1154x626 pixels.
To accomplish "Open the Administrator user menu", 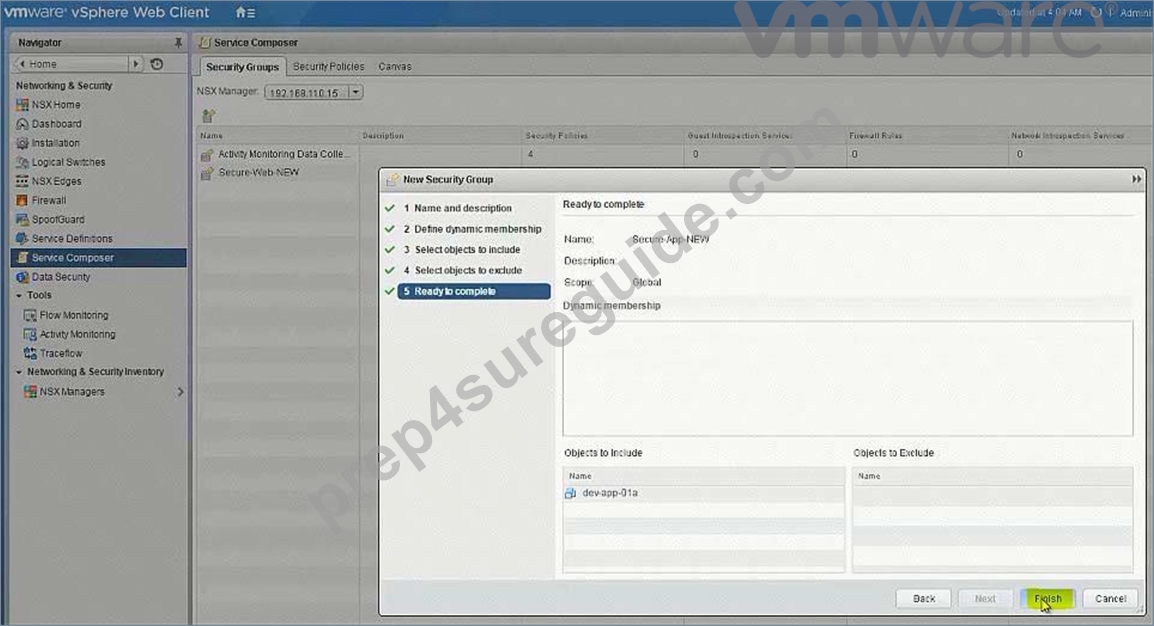I will [x=1136, y=13].
